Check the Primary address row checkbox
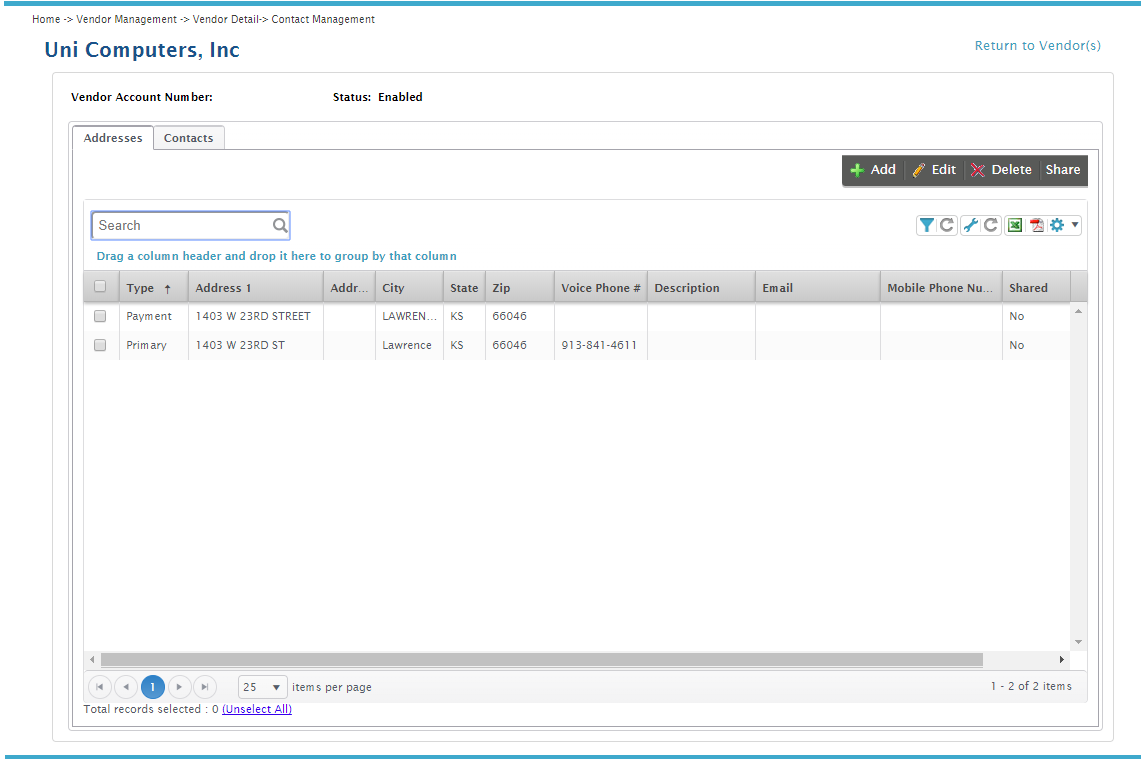This screenshot has height=759, width=1141. point(100,345)
